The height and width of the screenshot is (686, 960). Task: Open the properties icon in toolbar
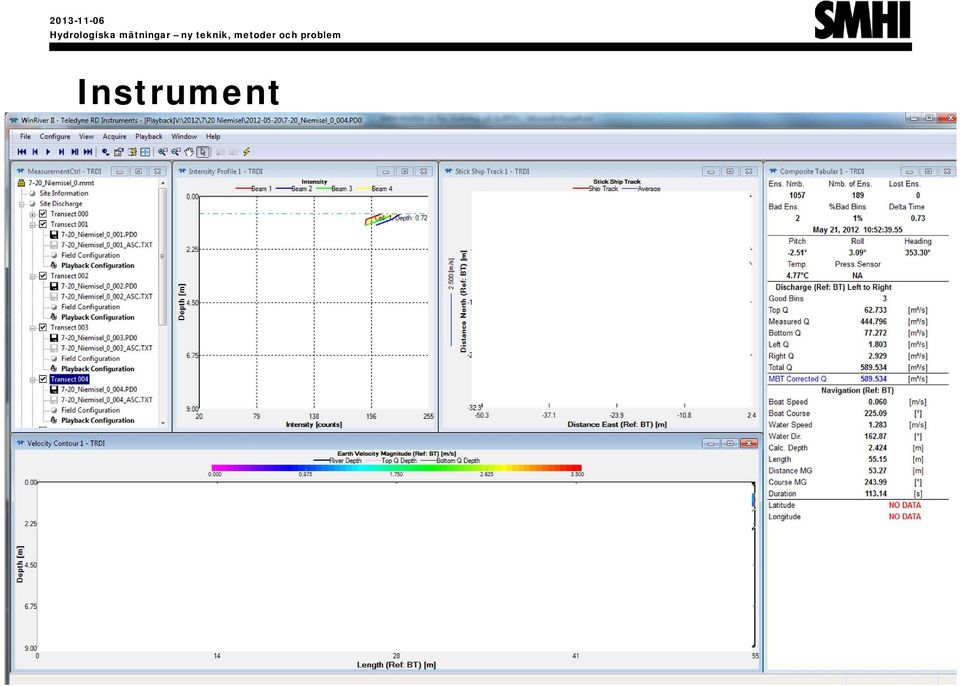[119, 152]
